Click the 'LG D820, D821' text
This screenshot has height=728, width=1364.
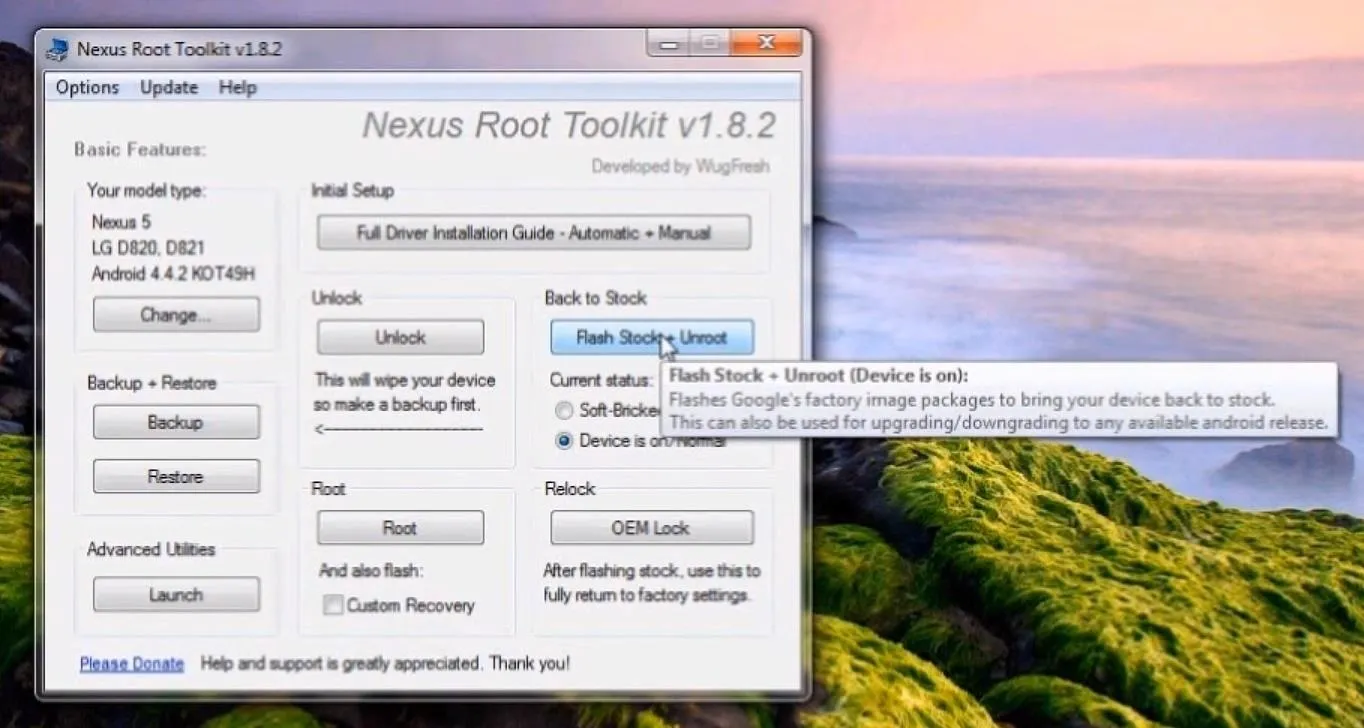point(148,247)
